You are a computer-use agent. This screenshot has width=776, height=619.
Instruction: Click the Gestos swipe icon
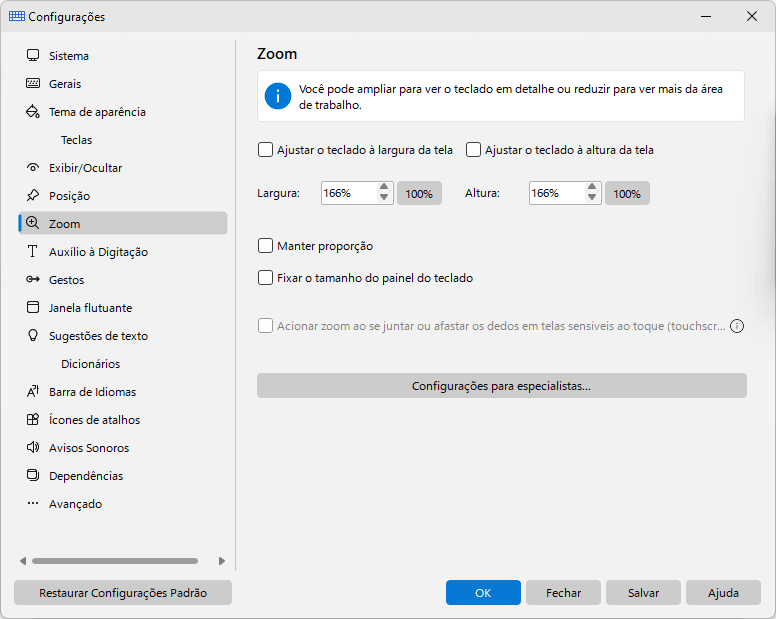[33, 280]
